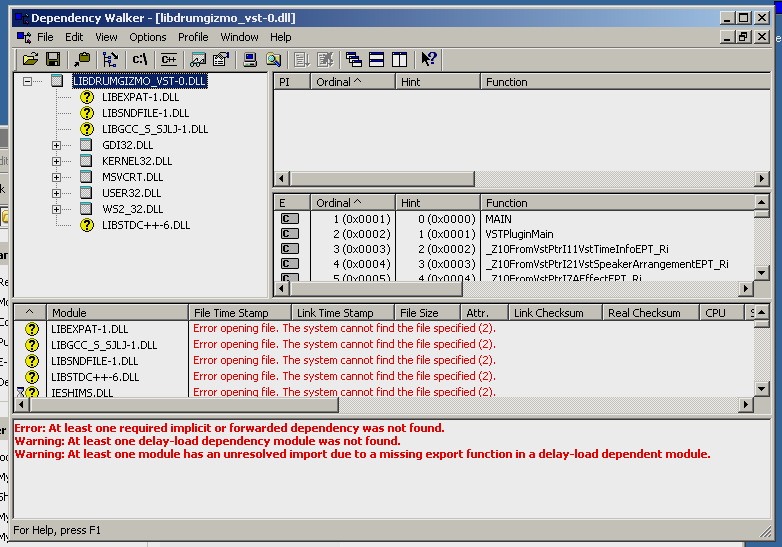Viewport: 782px width, 547px height.
Task: Expand the MSVCRT.DLL tree node
Action: point(56,177)
